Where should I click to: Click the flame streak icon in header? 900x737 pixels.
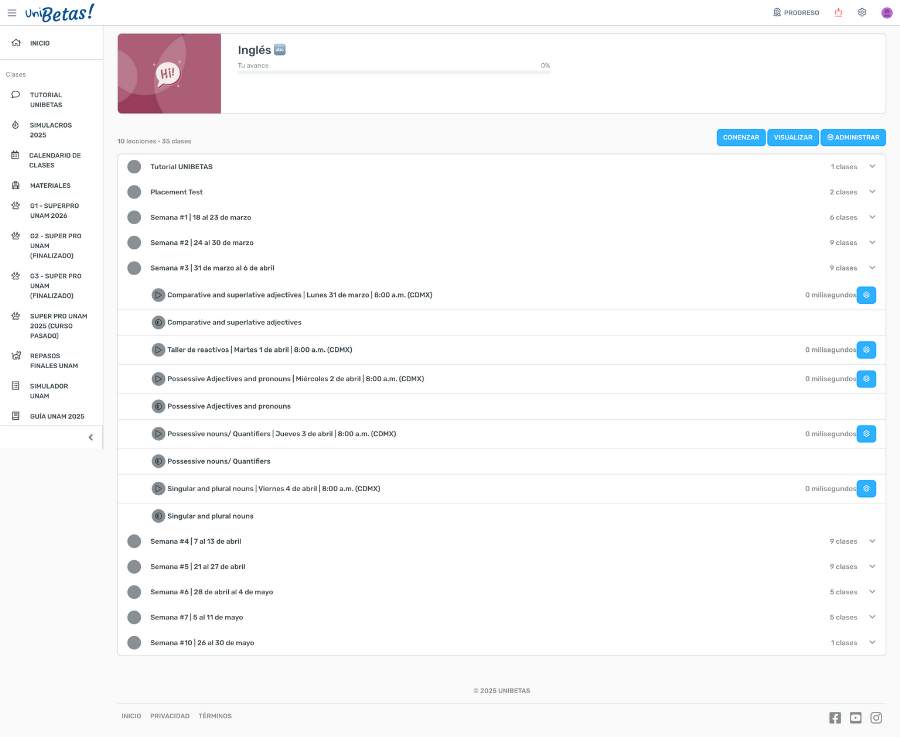(x=838, y=13)
